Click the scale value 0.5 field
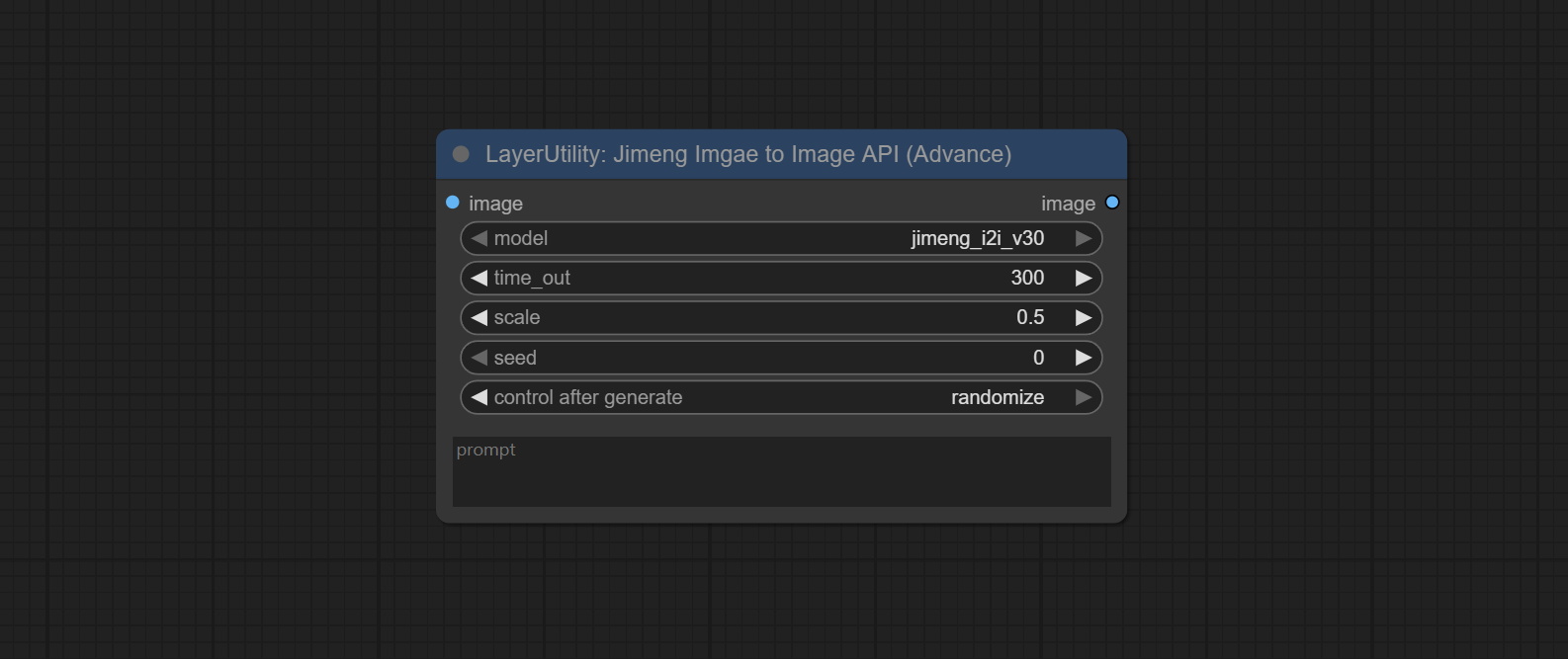 [x=1029, y=318]
